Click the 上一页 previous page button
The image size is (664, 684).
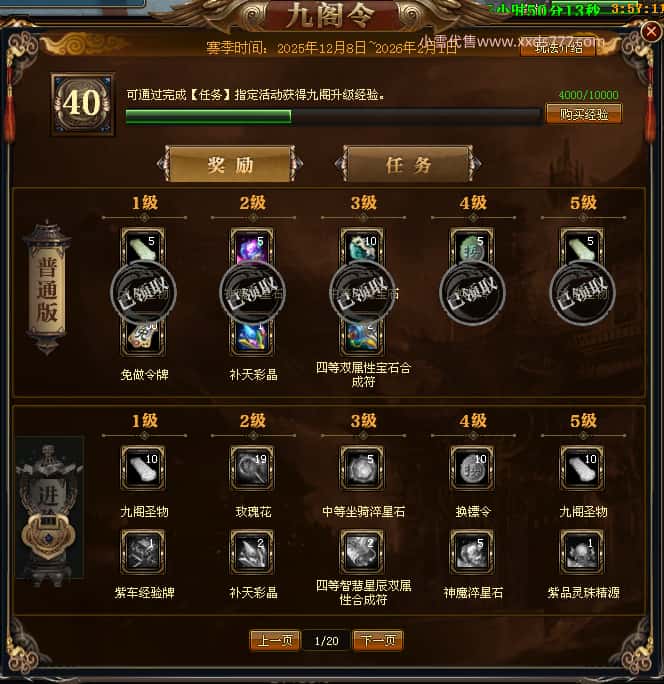[275, 641]
